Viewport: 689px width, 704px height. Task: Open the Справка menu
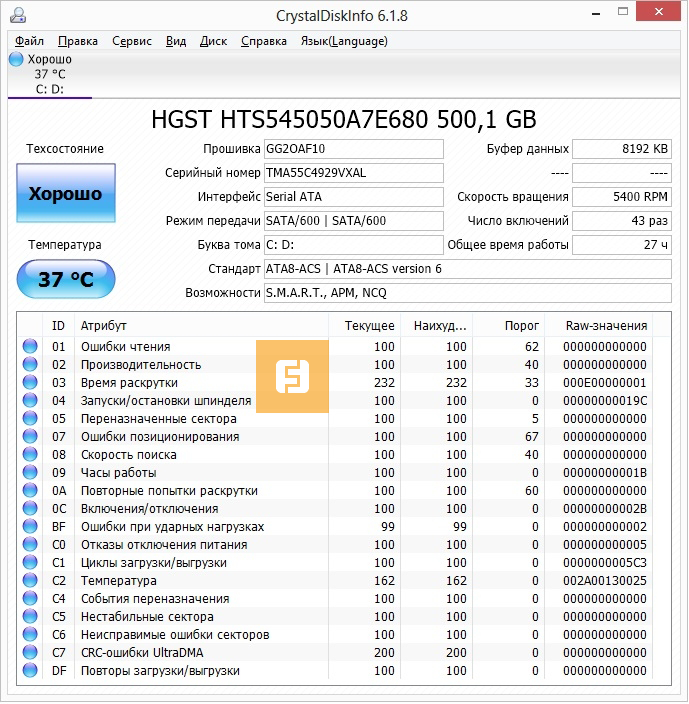coord(263,41)
